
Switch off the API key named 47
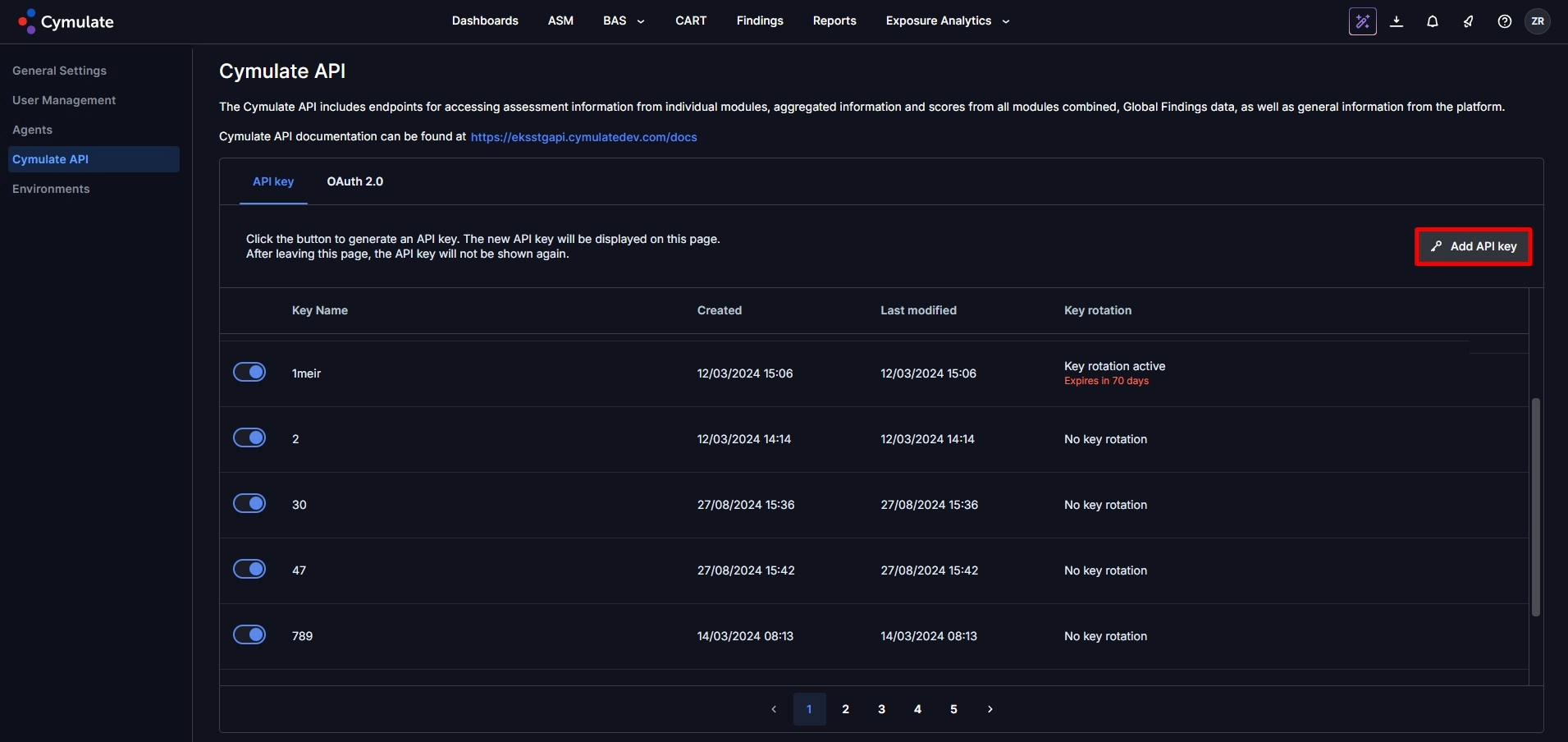249,569
